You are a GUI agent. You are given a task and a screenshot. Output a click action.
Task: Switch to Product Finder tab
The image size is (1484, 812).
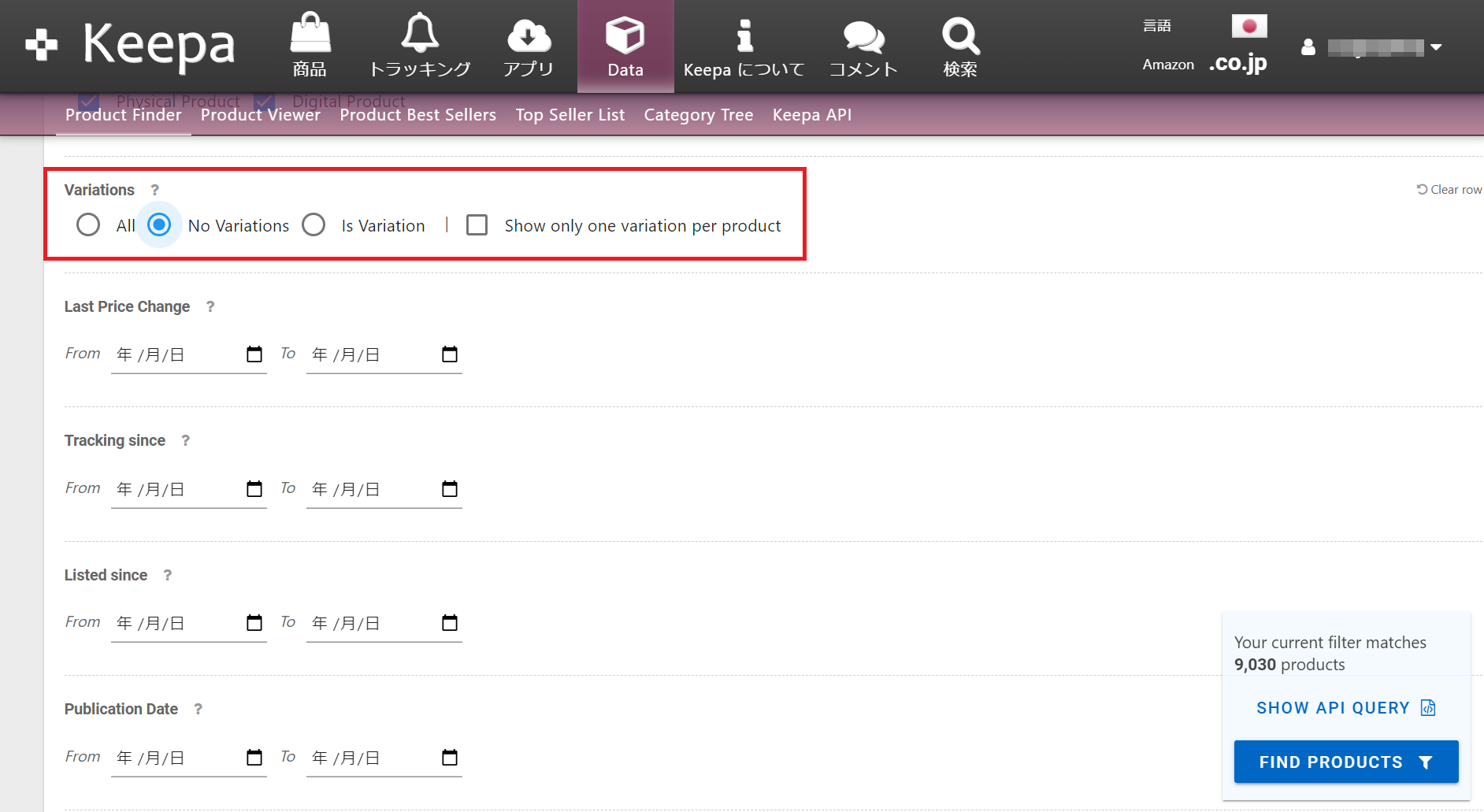point(124,115)
